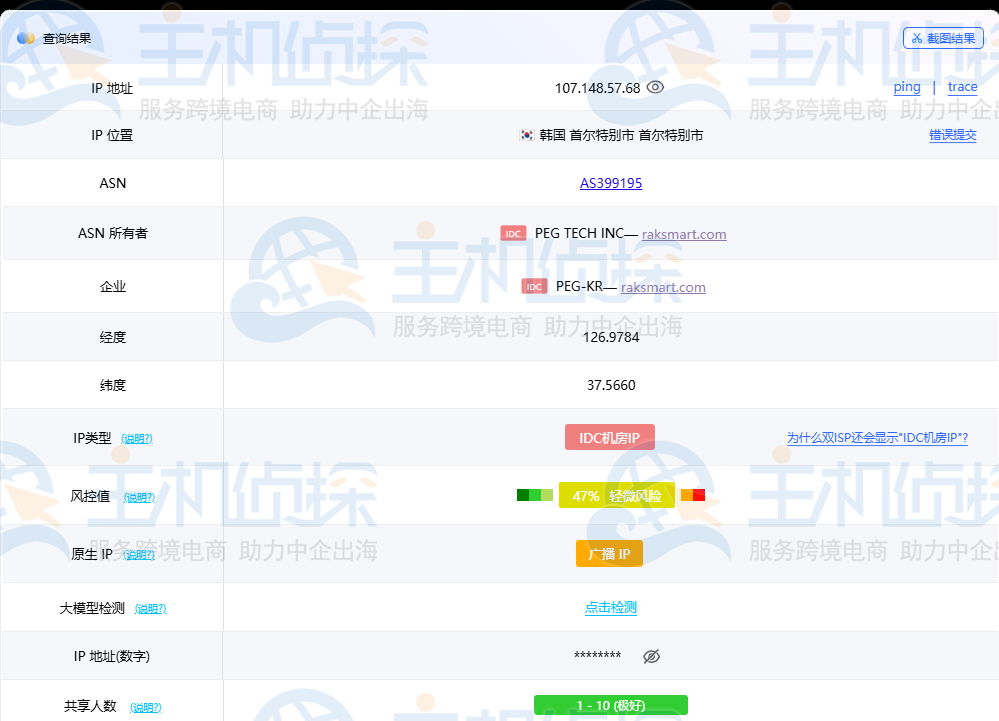Toggle the eye icon to hide the IP address
Viewport: 999px width, 721px height.
tap(655, 87)
